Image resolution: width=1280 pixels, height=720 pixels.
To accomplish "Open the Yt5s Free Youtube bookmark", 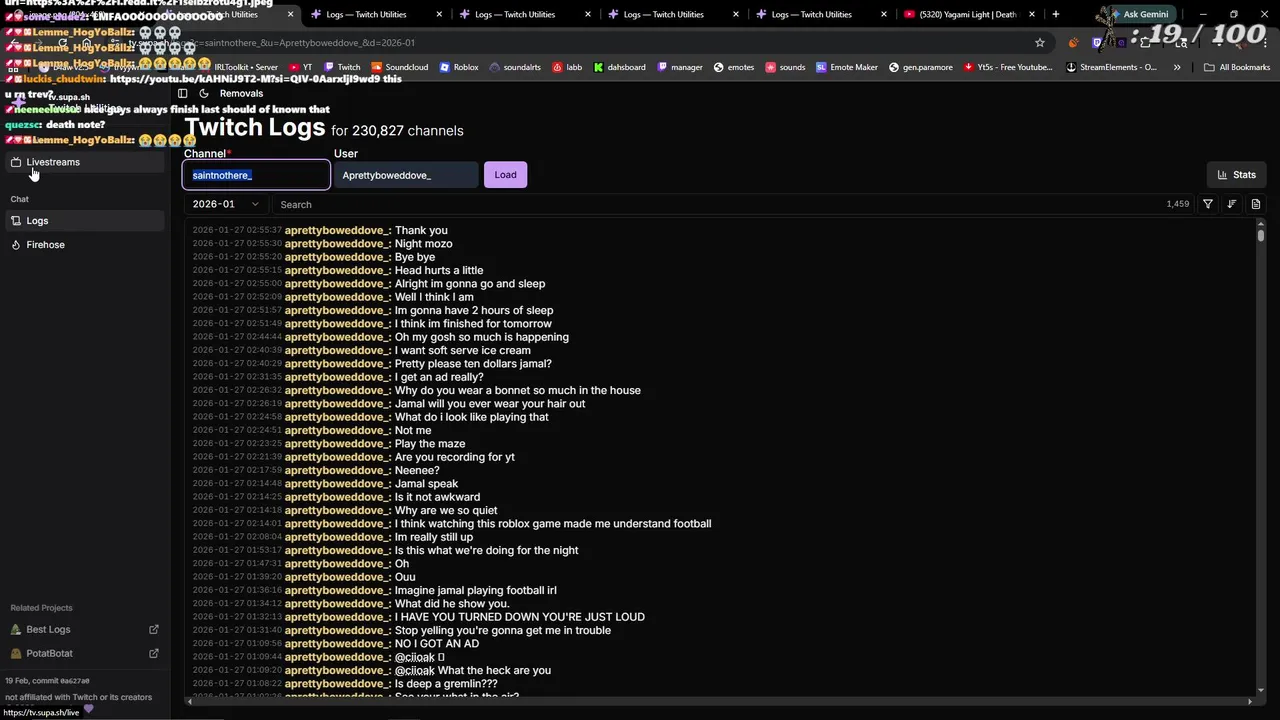I will [x=1008, y=67].
